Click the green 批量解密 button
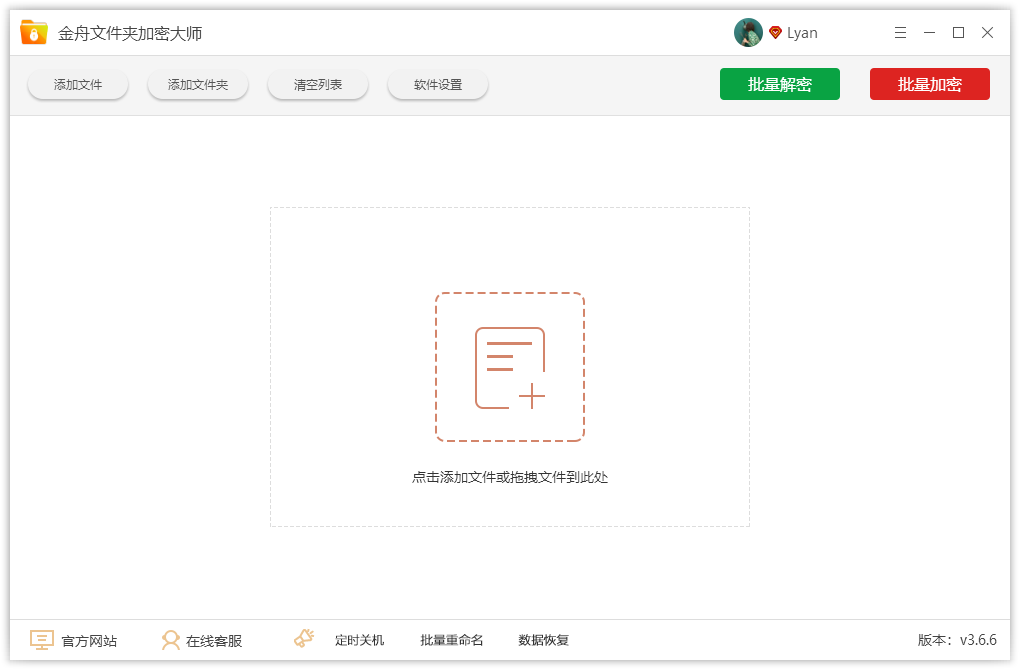The image size is (1020, 670). [780, 84]
